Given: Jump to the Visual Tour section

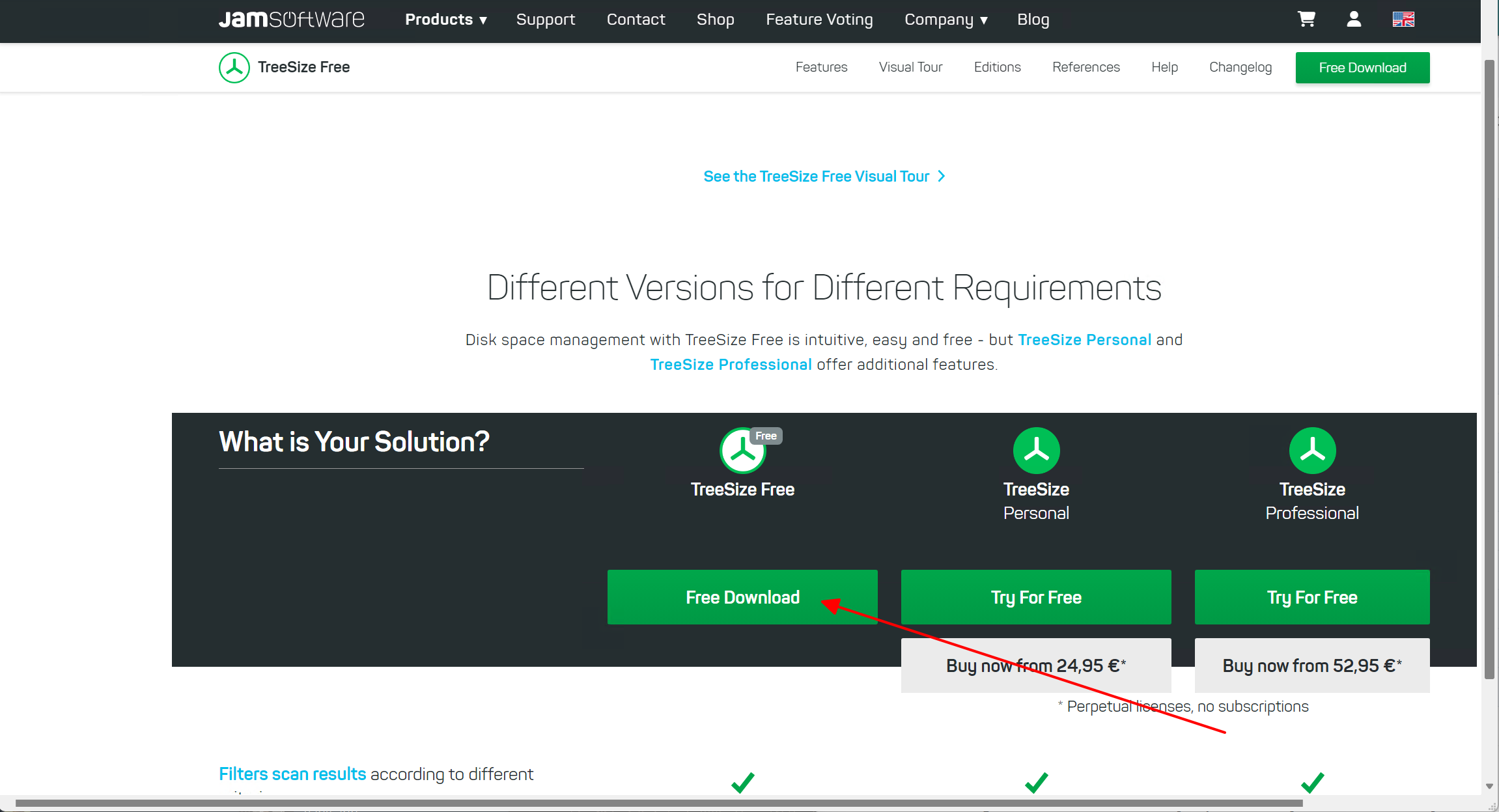Looking at the screenshot, I should [x=910, y=67].
